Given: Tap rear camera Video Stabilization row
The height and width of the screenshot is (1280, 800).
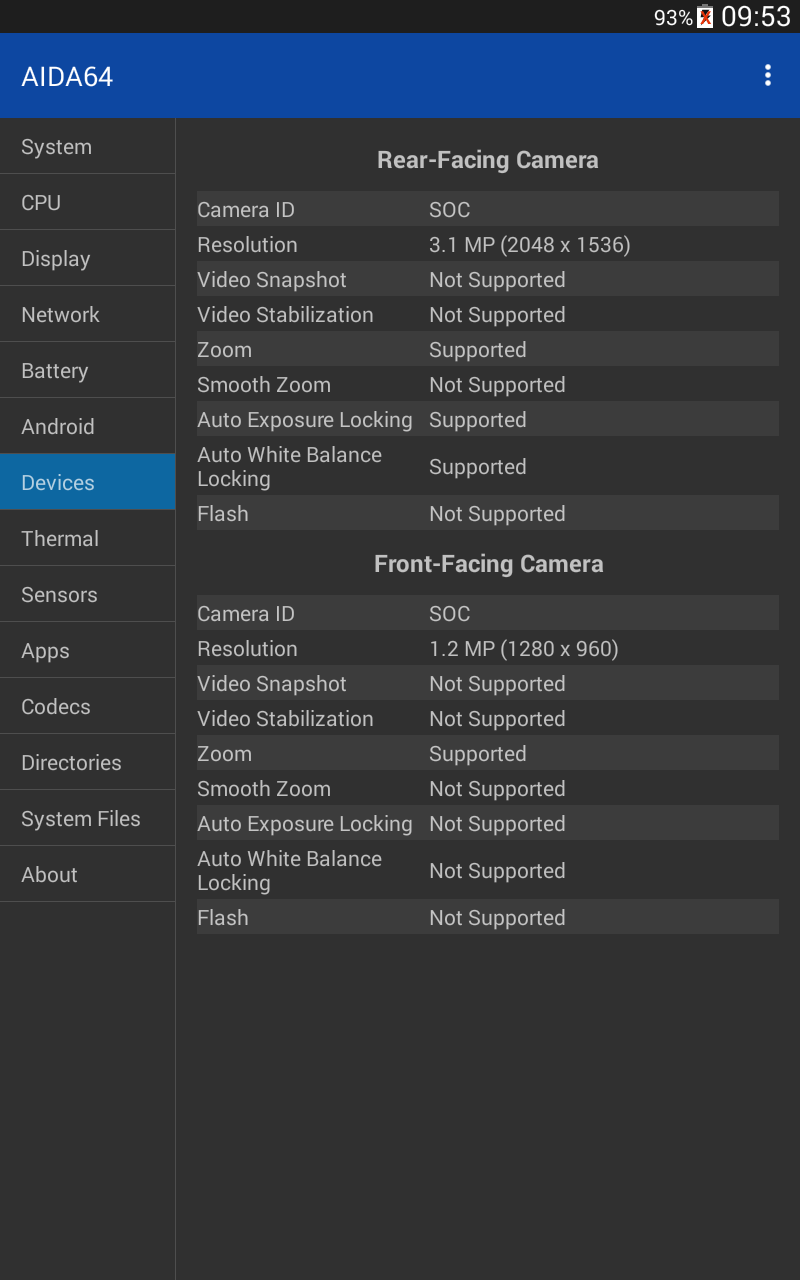Looking at the screenshot, I should (x=488, y=314).
